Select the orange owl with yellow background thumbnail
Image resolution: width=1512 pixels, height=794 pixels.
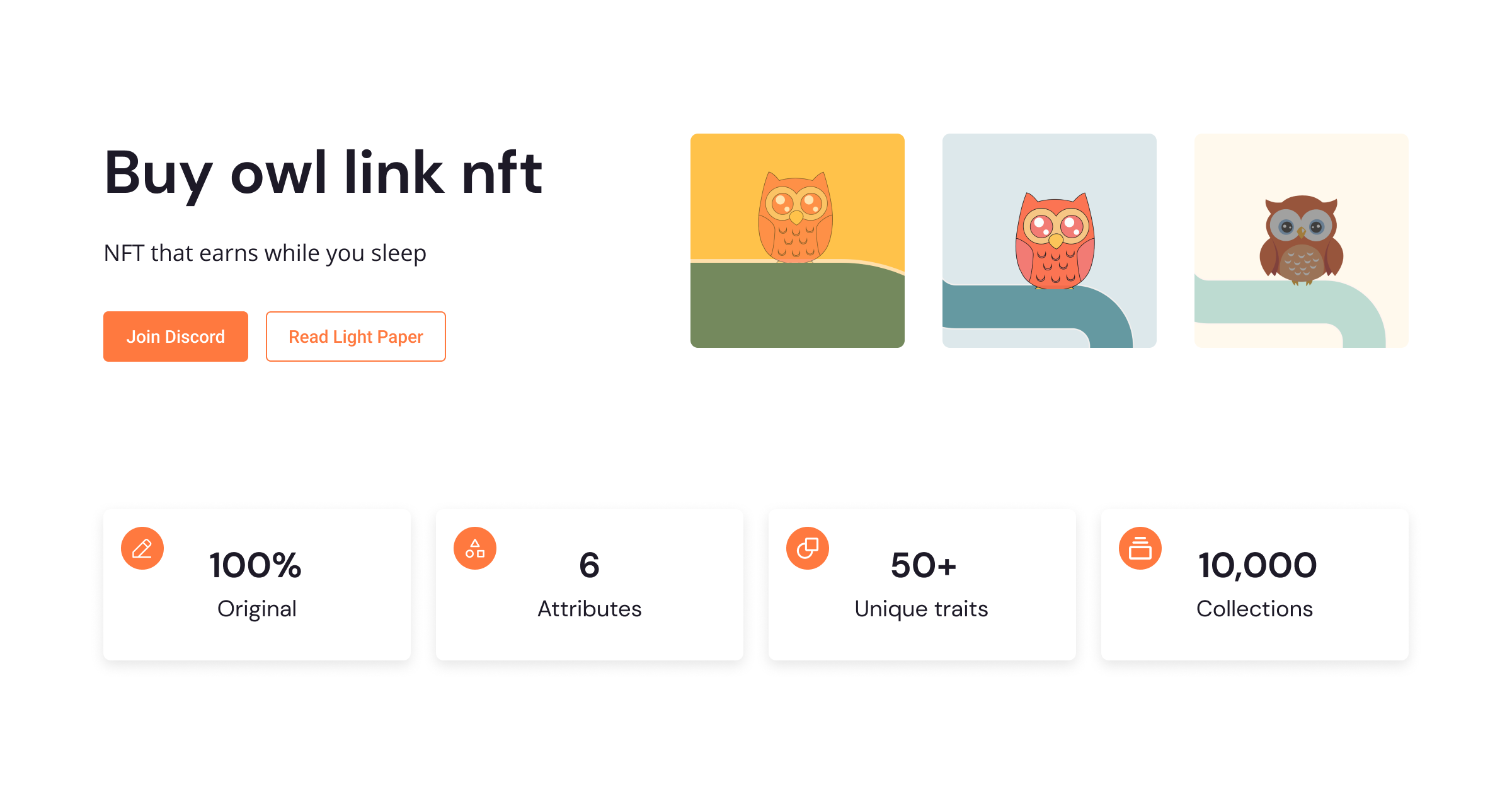[x=797, y=239]
